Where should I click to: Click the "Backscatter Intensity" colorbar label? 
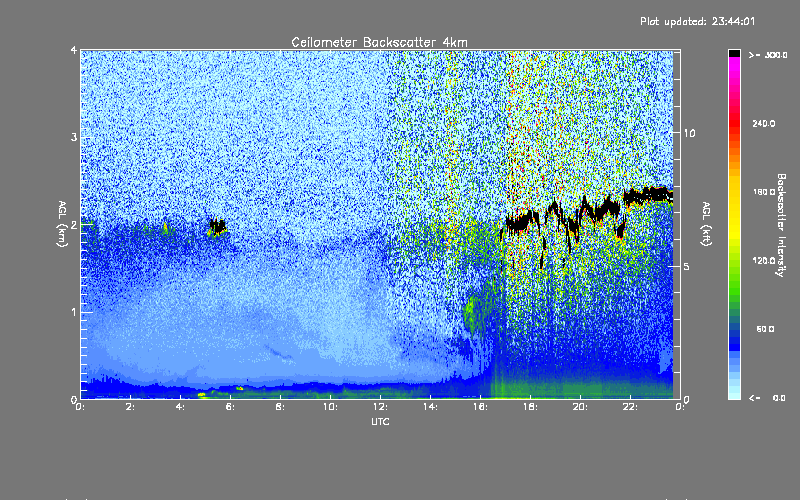(x=781, y=225)
